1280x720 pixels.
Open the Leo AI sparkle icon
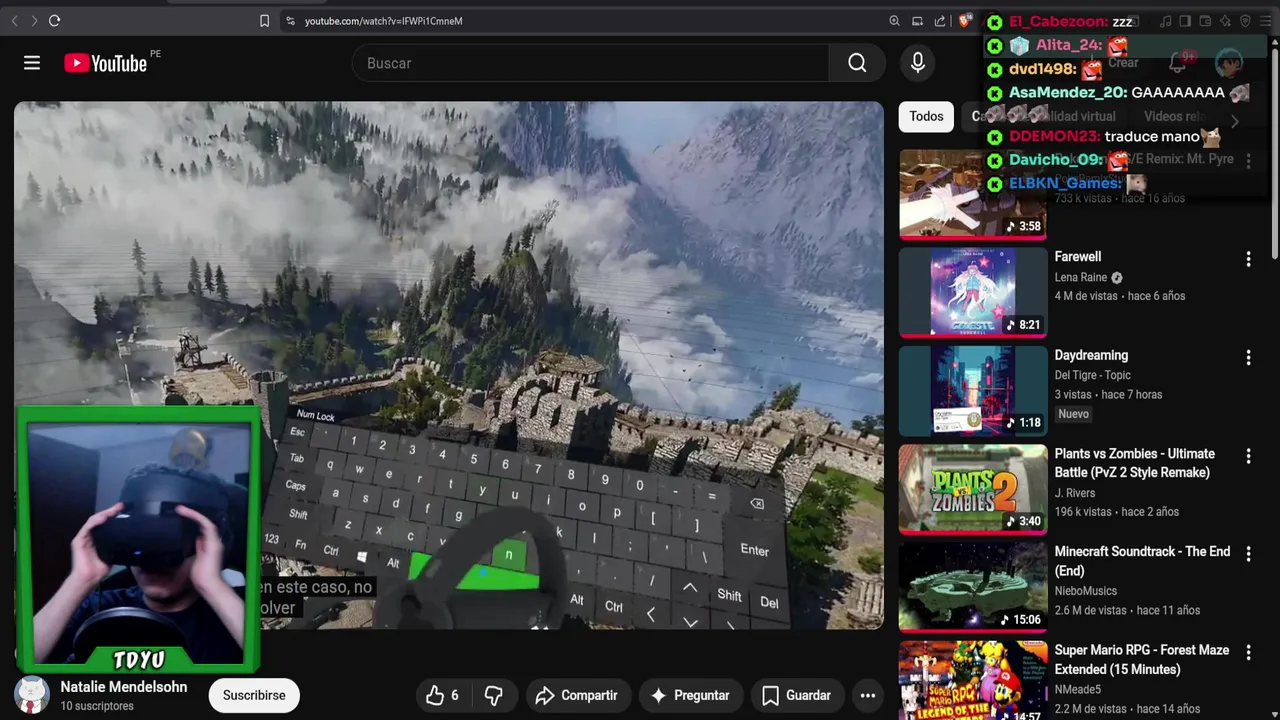coord(1225,21)
